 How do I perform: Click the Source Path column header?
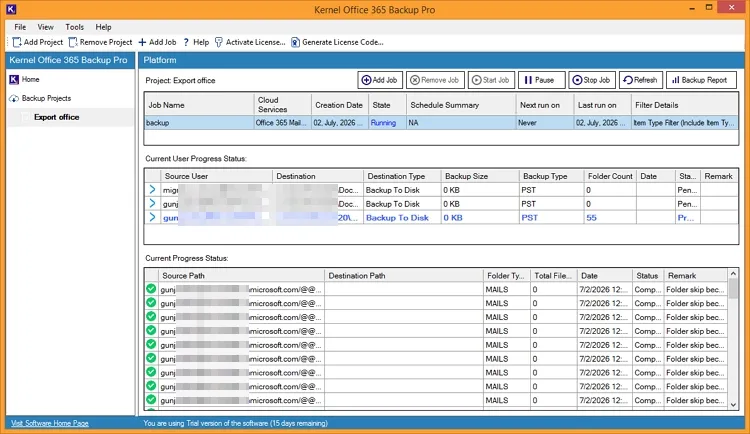click(x=241, y=276)
